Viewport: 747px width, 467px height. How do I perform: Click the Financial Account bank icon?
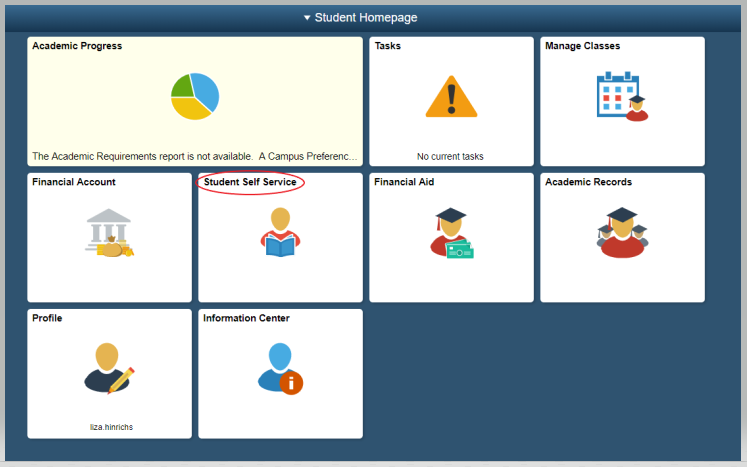pyautogui.click(x=109, y=233)
